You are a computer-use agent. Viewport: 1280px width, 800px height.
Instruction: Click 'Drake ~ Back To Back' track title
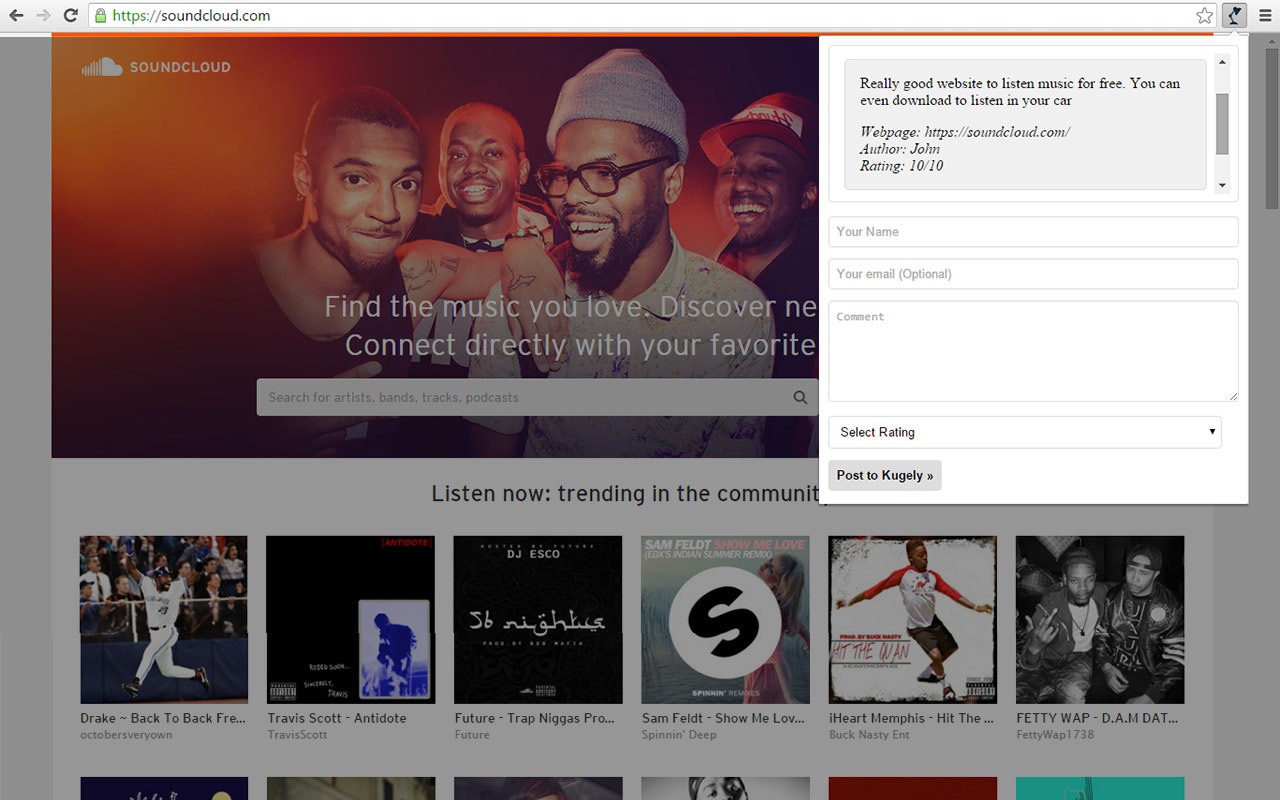(163, 718)
